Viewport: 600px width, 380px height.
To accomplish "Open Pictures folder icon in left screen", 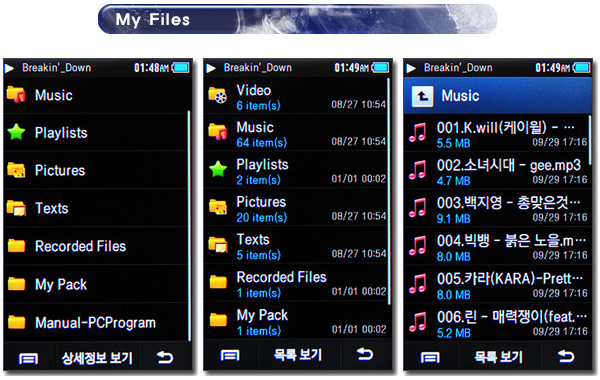I will tap(16, 170).
